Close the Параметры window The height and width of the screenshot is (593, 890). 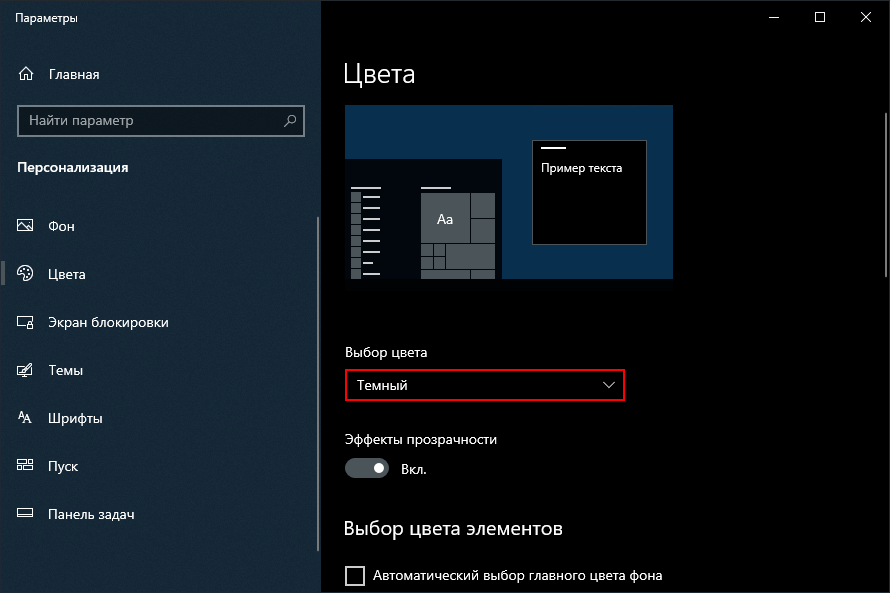tap(866, 18)
